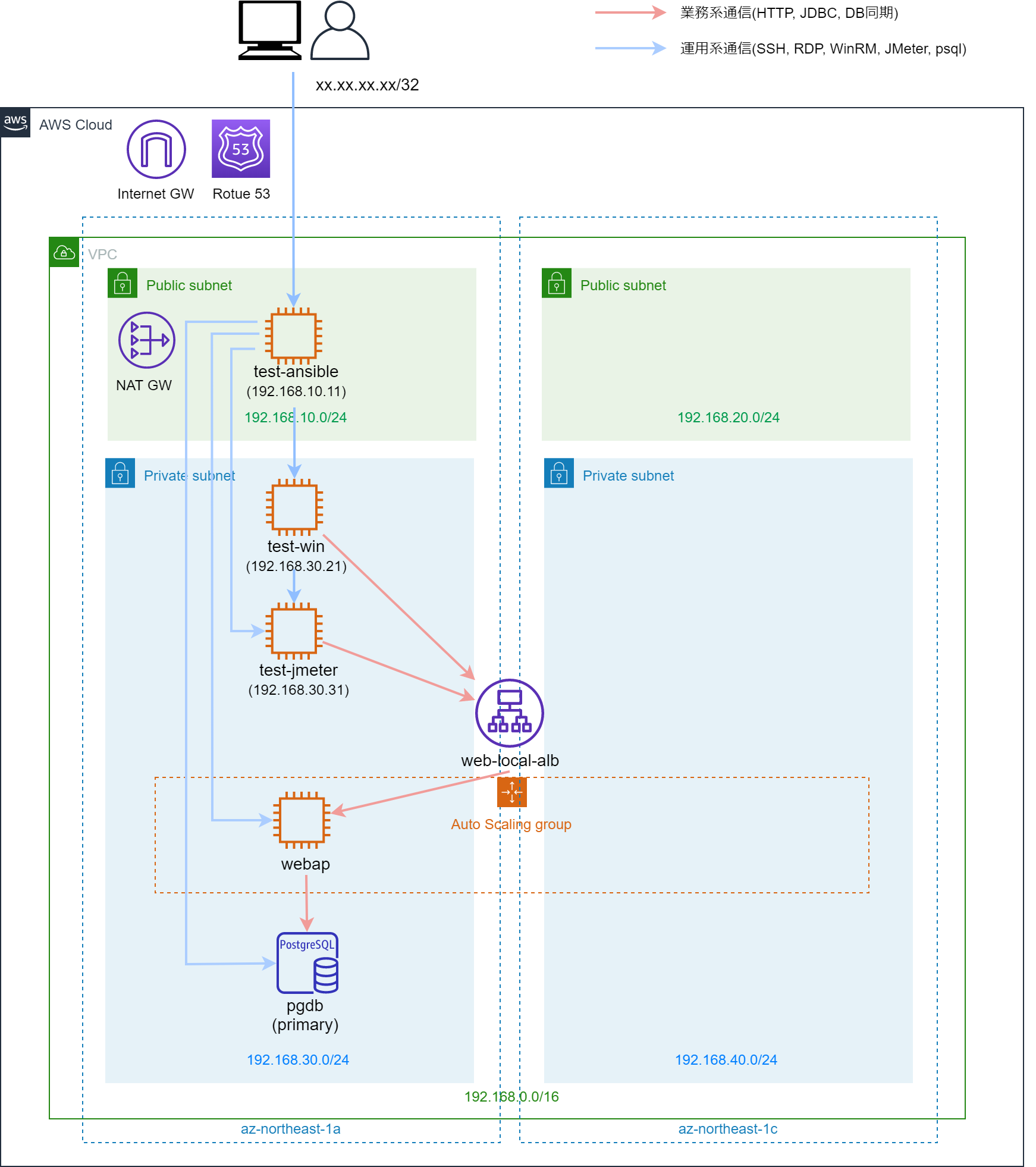The height and width of the screenshot is (1167, 1036).
Task: Select the (192.168.30.21) IP label
Action: (x=296, y=566)
